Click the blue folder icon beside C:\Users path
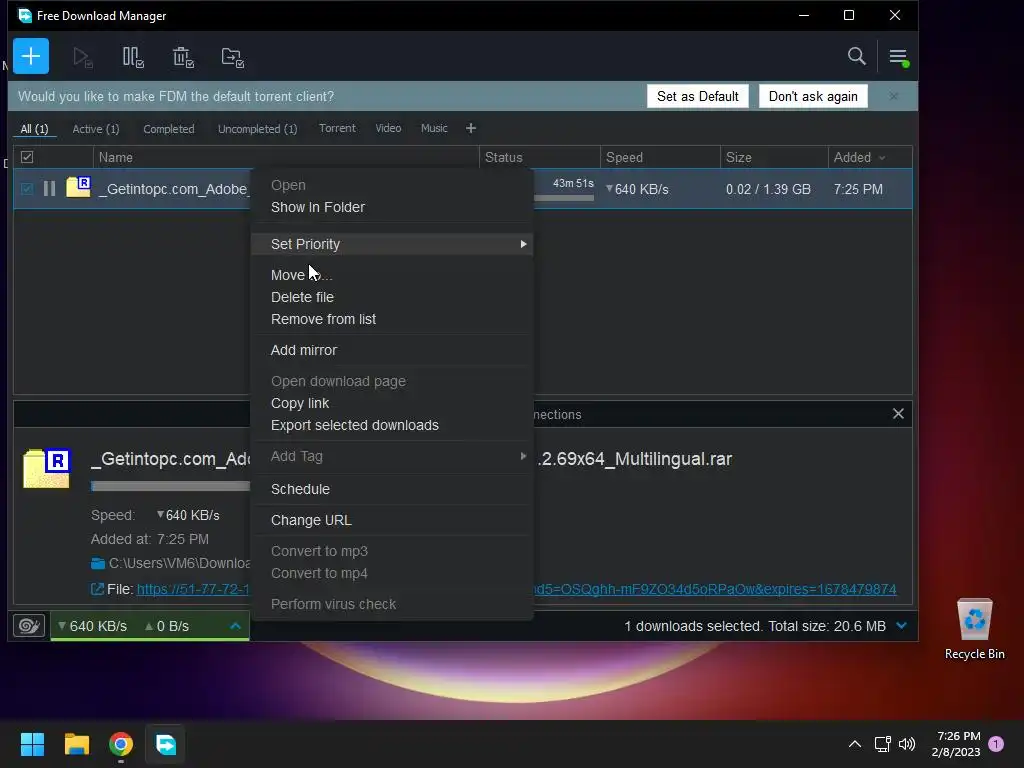 (98, 563)
